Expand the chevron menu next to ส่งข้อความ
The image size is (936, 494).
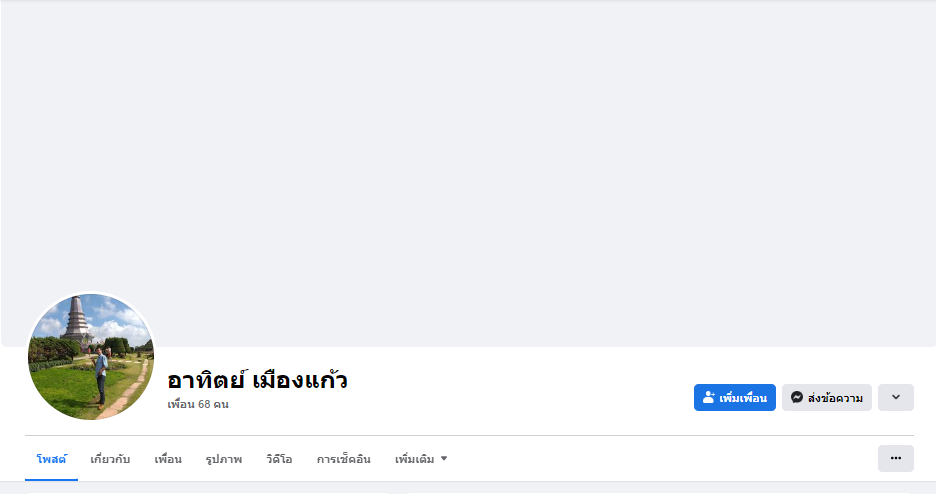(x=895, y=397)
